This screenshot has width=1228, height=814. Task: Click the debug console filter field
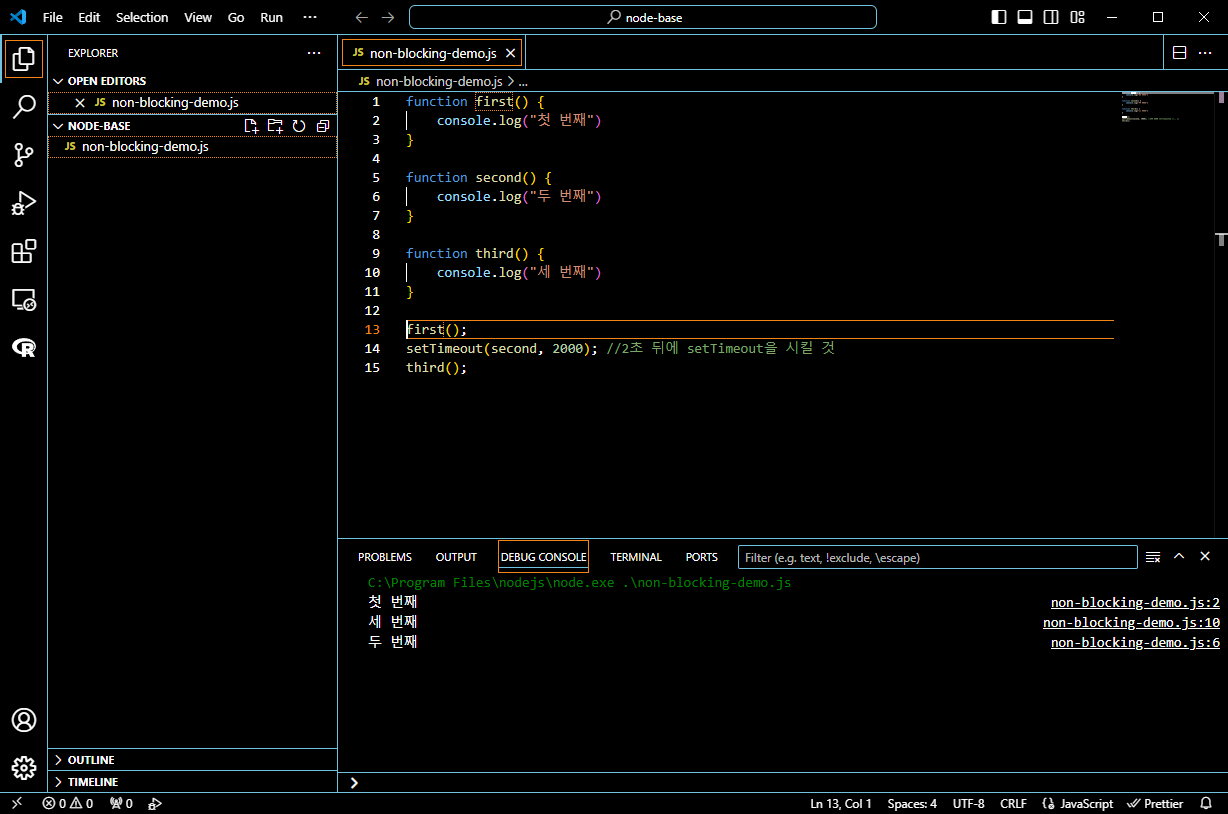[938, 557]
